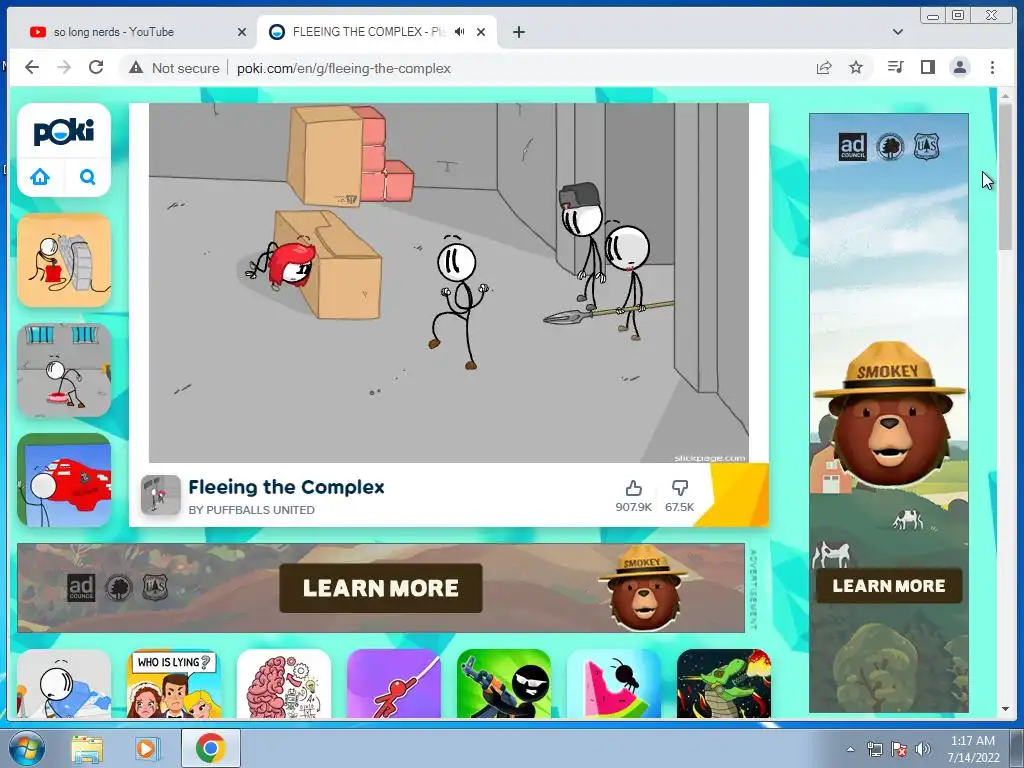This screenshot has width=1024, height=768.
Task: Click Ad Council logo in right ad
Action: tap(852, 146)
